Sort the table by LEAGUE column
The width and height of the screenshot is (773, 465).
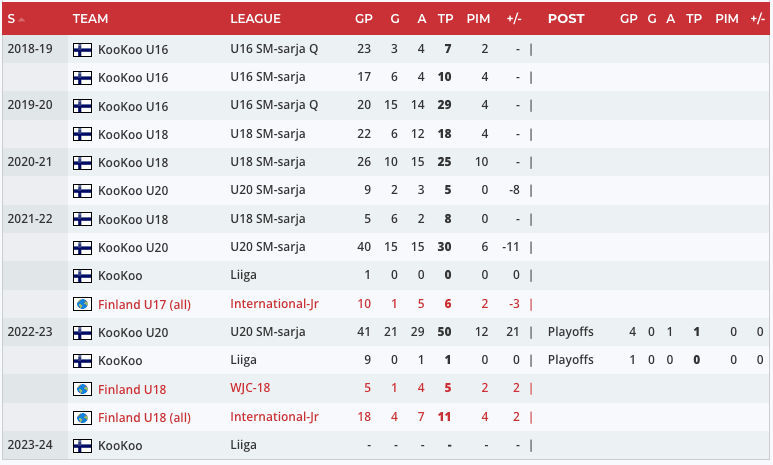point(255,19)
